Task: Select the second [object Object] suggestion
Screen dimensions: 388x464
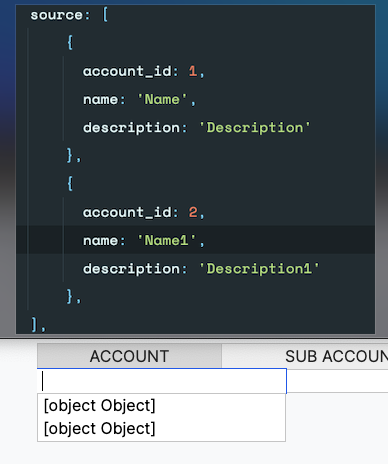Action: coord(161,429)
